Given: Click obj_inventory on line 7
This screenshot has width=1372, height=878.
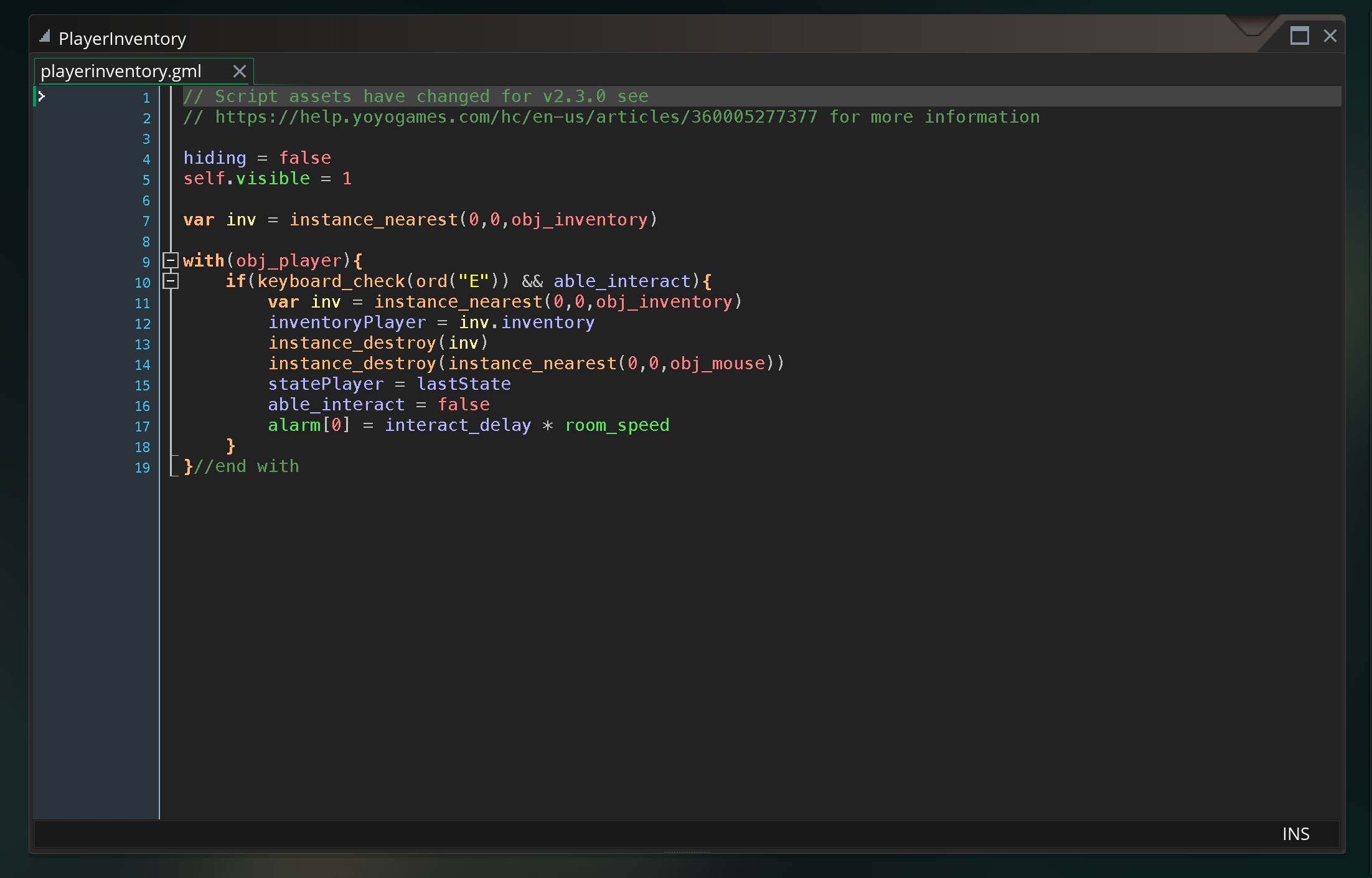Looking at the screenshot, I should coord(580,220).
